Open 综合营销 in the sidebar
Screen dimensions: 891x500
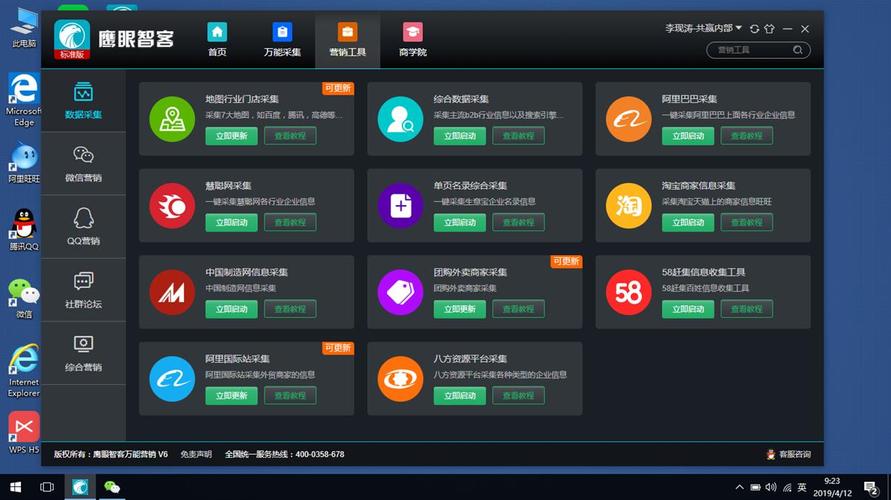coord(84,353)
